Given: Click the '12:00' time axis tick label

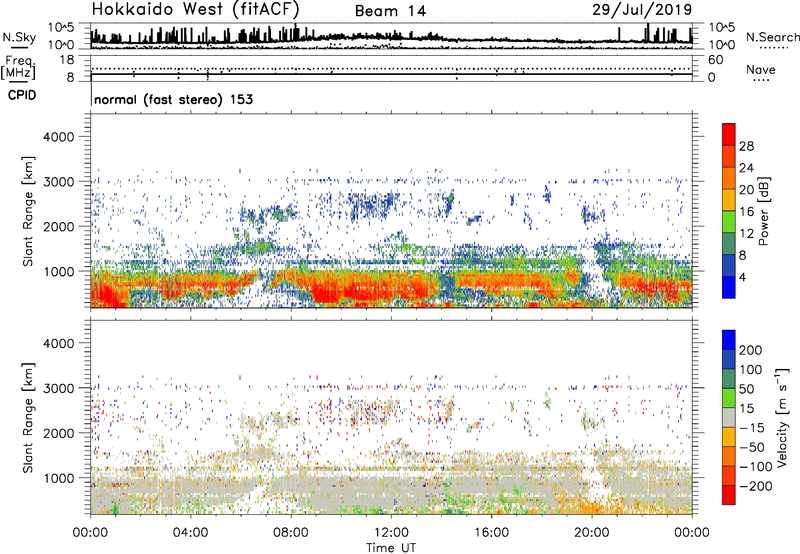Looking at the screenshot, I should coord(391,533).
